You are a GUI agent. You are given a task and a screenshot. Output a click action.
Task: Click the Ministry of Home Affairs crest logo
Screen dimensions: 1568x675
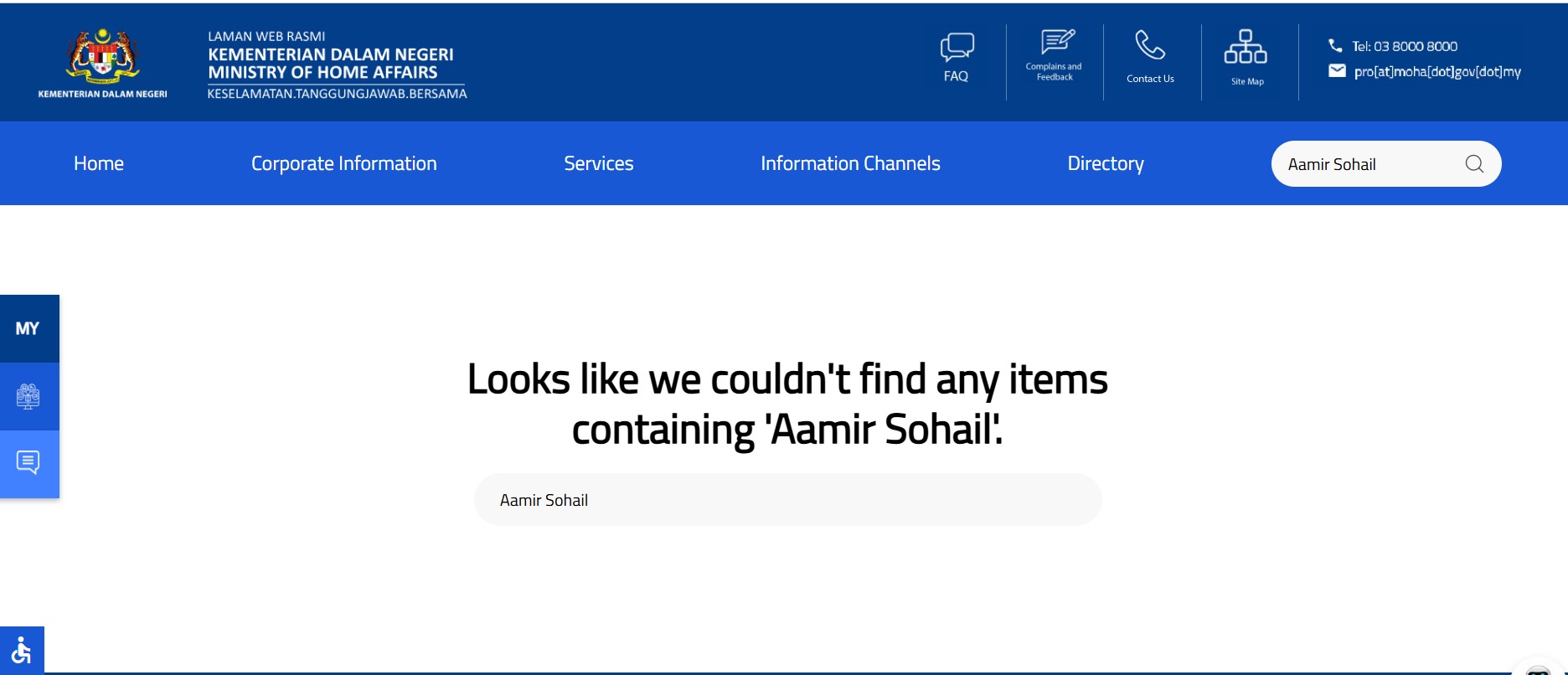coord(102,57)
